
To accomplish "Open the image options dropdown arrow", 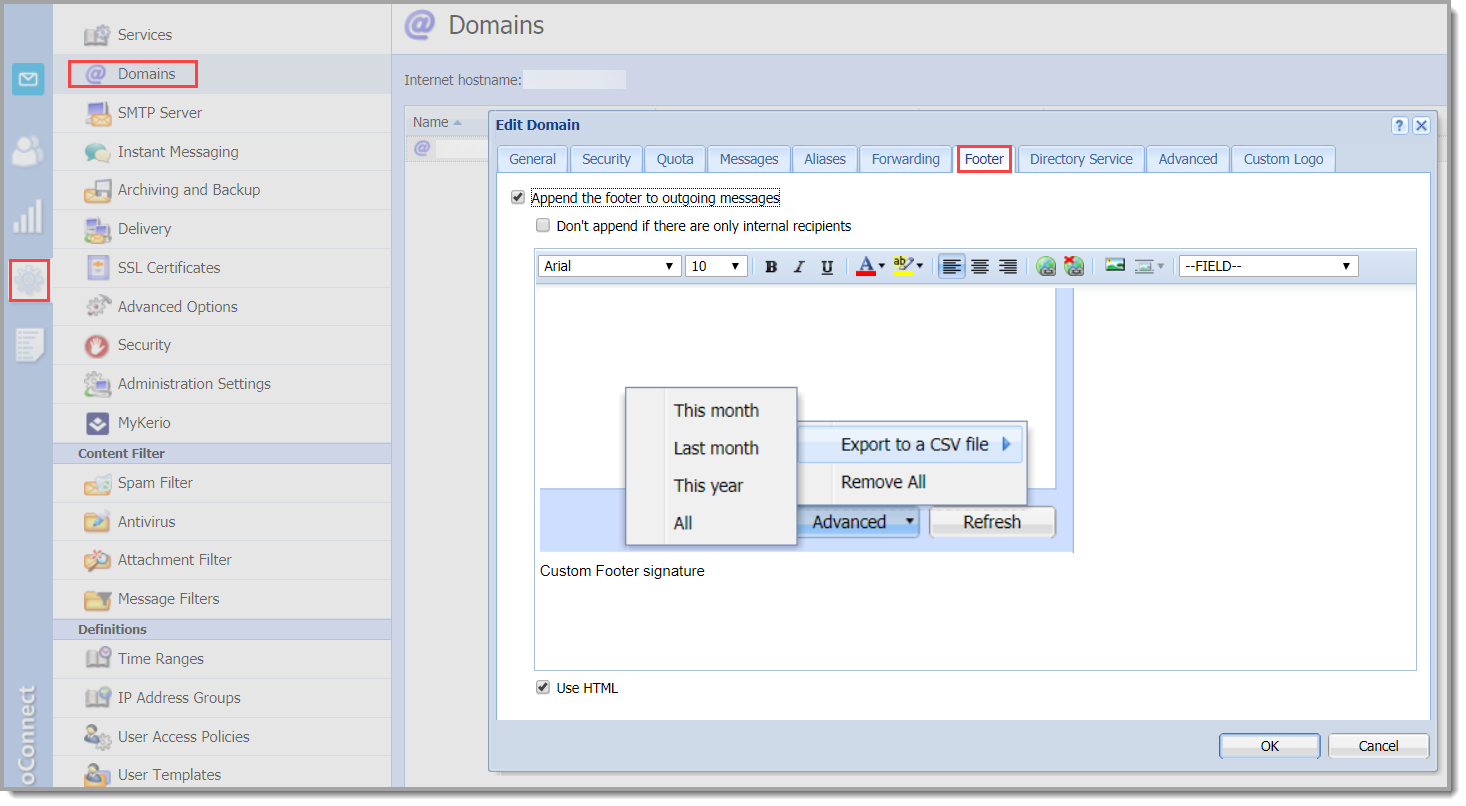I will click(1160, 267).
